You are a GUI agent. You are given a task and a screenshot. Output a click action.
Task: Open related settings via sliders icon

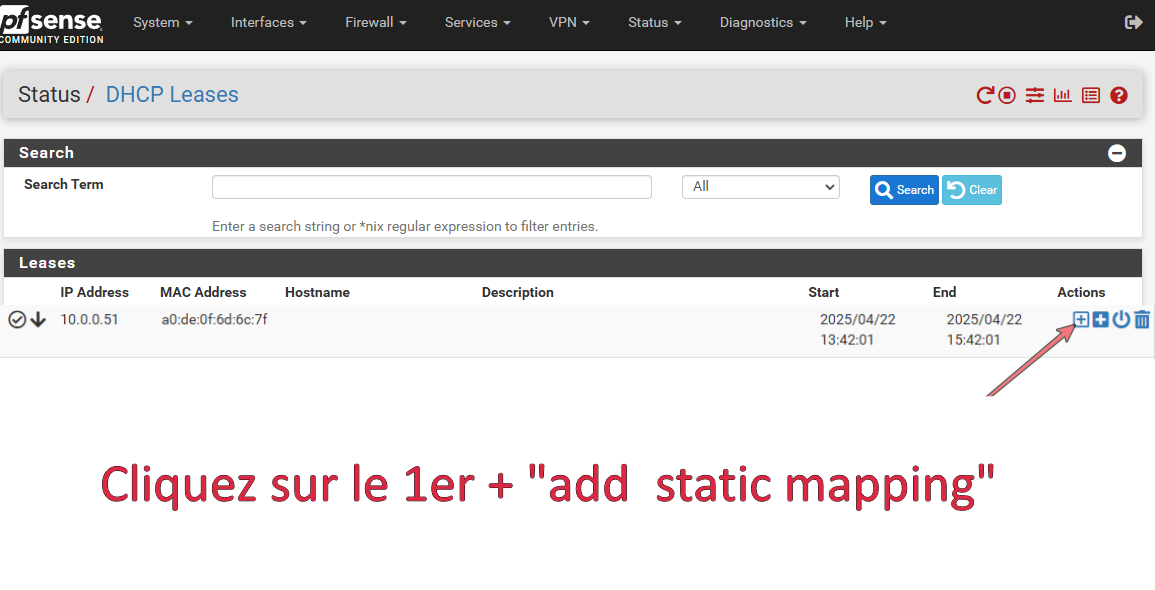[1034, 95]
